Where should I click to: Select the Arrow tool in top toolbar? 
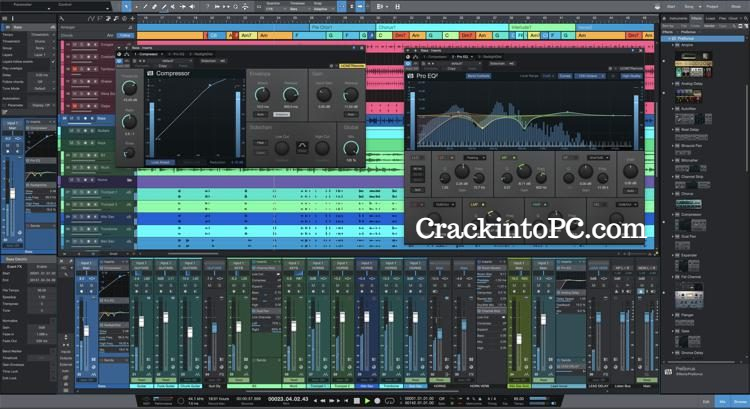[x=126, y=6]
